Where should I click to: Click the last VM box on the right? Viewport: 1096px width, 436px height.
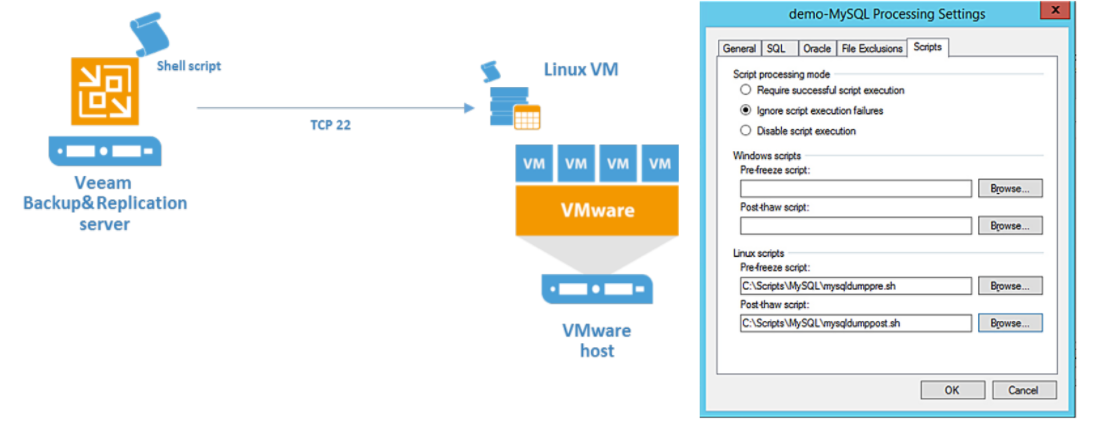click(660, 164)
